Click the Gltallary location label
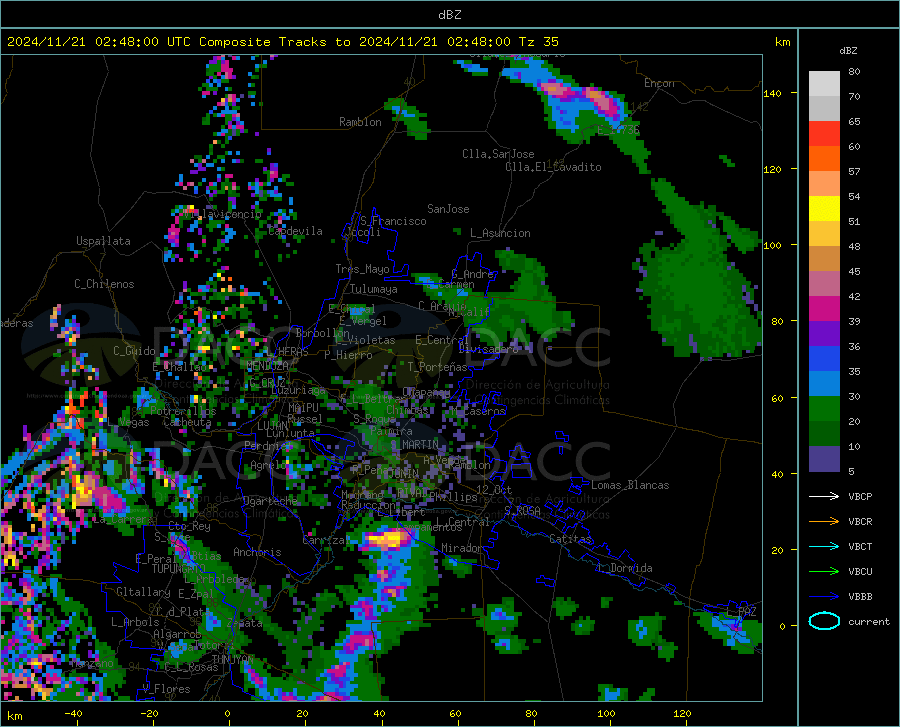The width and height of the screenshot is (900, 727). 143,592
